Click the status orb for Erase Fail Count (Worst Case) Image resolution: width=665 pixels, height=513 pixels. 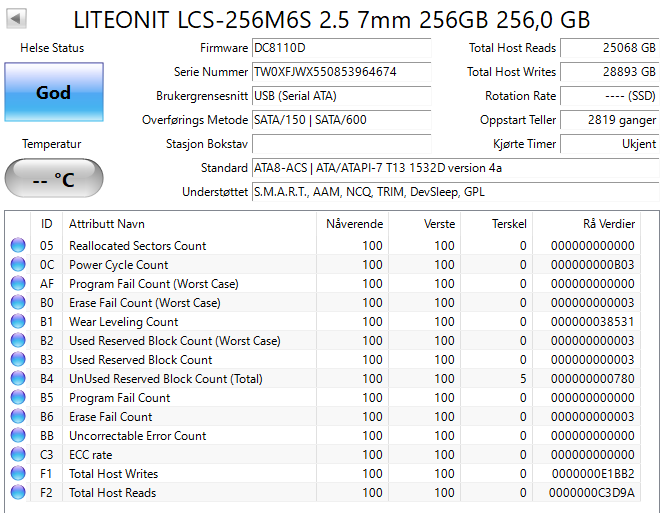(x=18, y=303)
